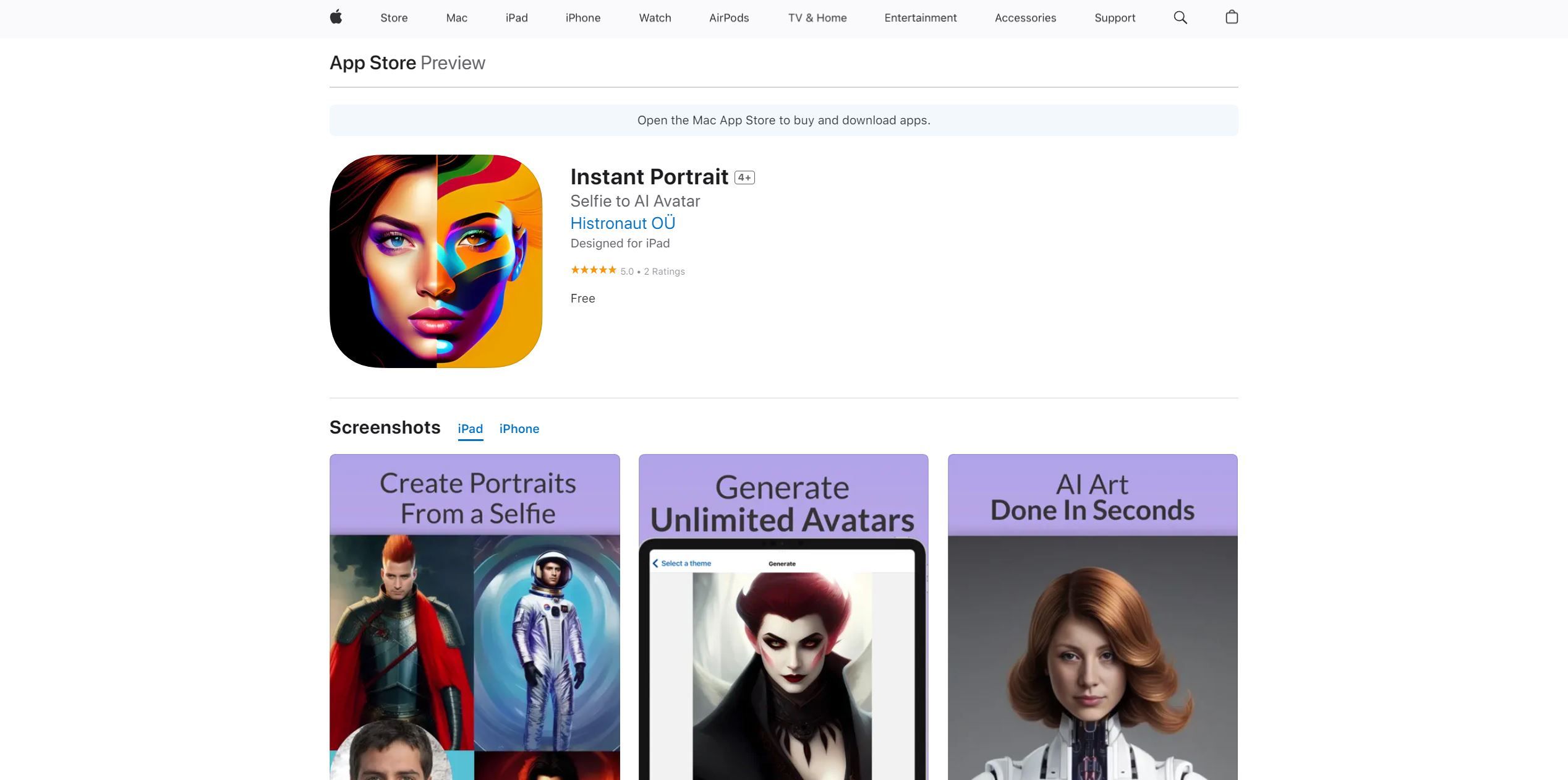This screenshot has width=1568, height=780.
Task: Open the shopping bag icon
Action: (1231, 17)
